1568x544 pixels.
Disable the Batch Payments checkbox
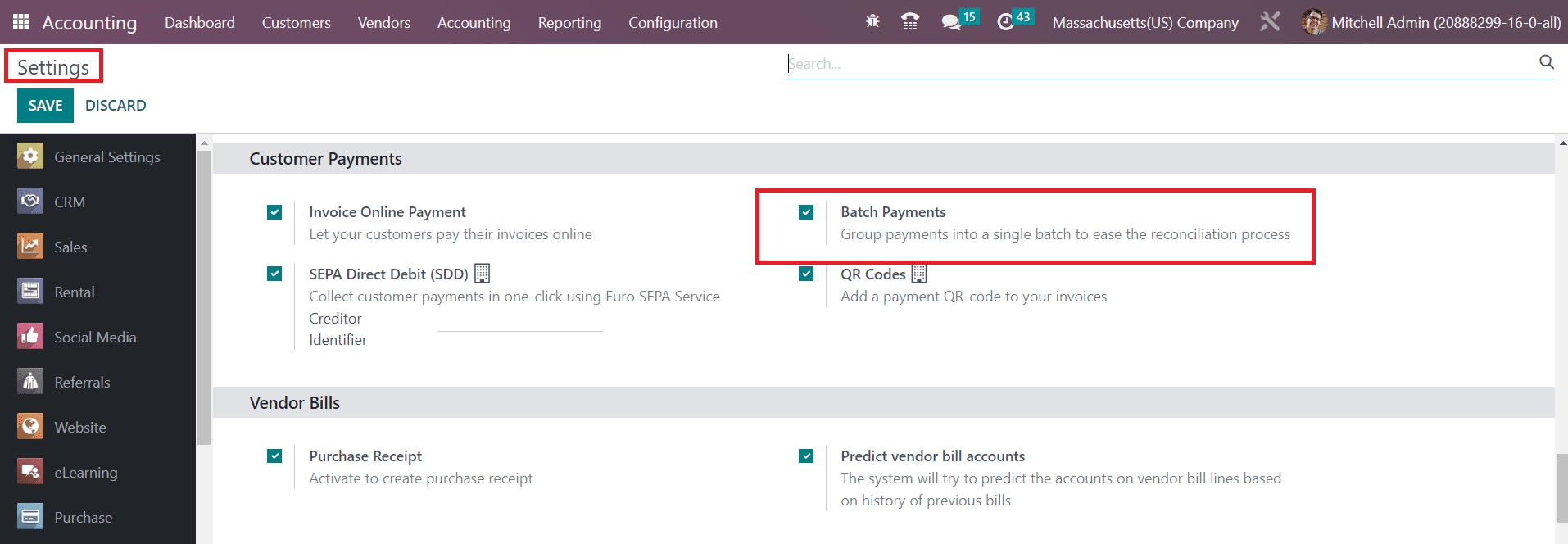(806, 212)
